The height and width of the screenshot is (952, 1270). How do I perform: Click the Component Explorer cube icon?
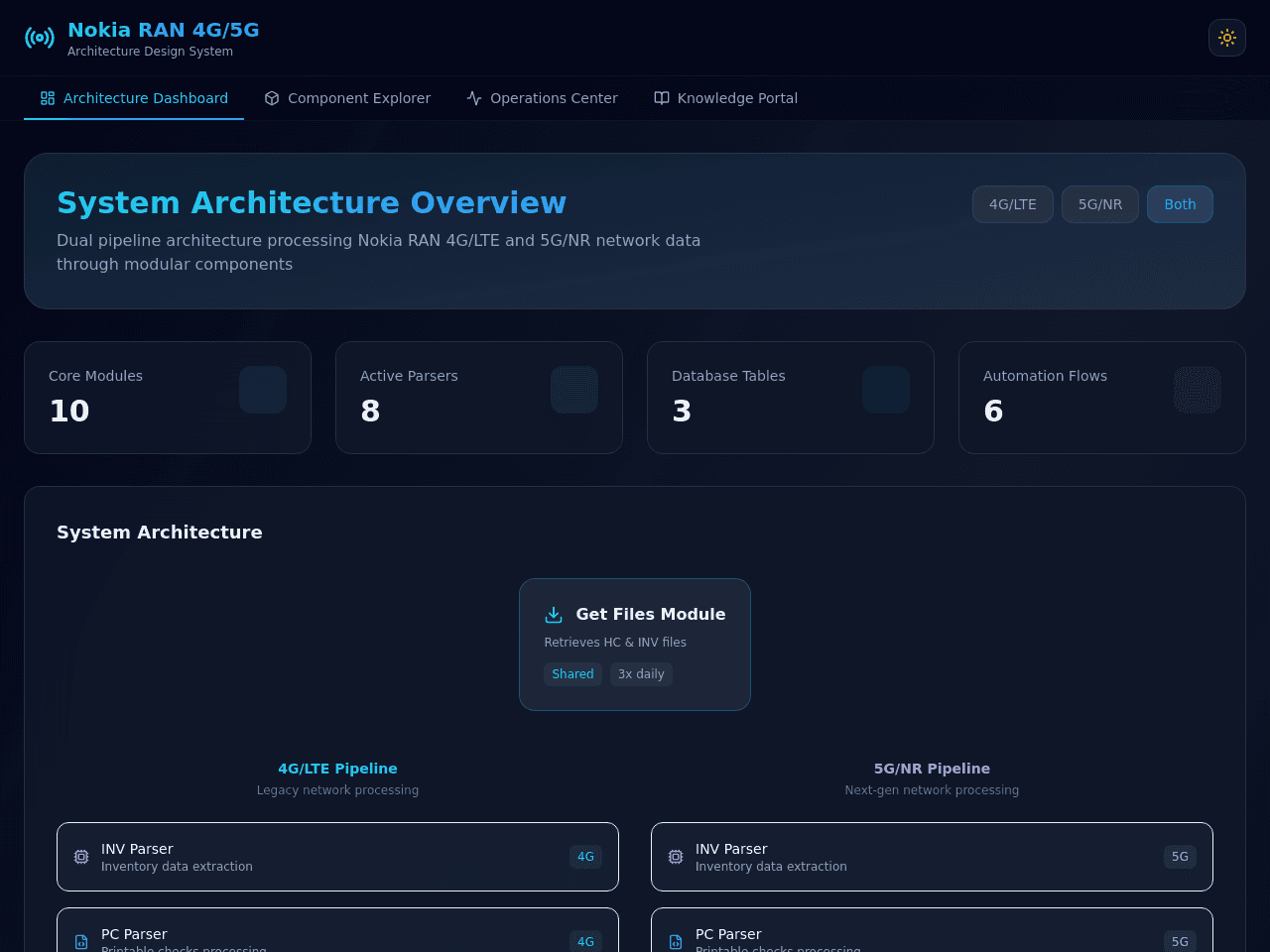pos(272,98)
